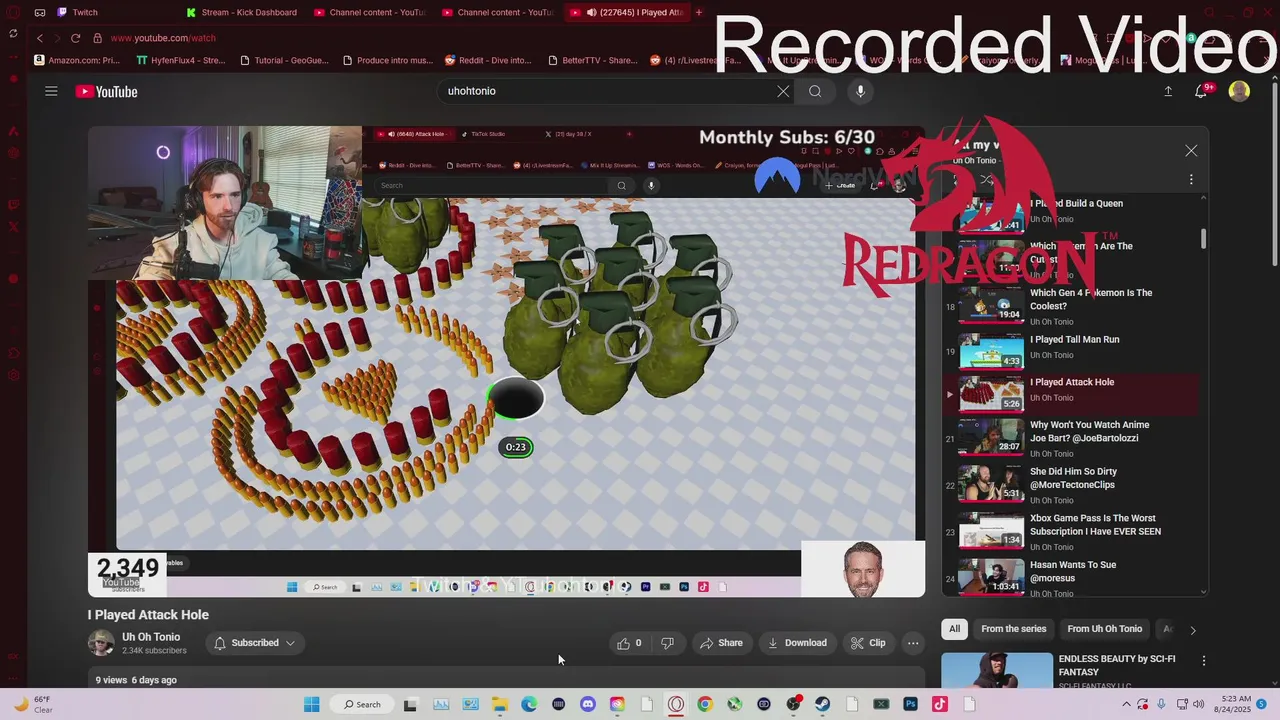Toggle shuffle for the playlist
This screenshot has width=1280, height=720.
coord(986,180)
